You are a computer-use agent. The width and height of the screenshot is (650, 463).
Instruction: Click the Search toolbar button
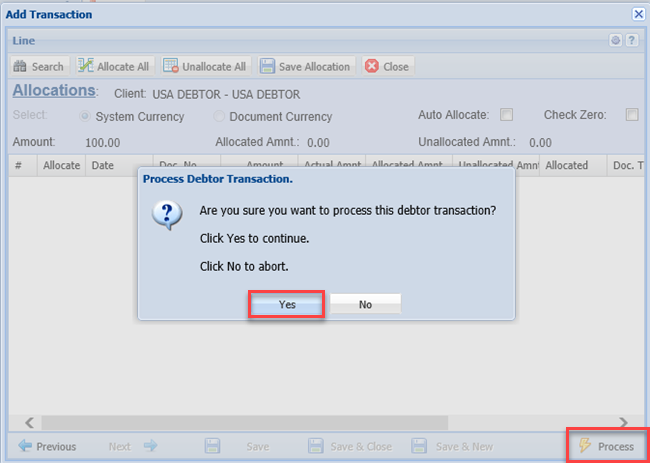click(38, 67)
